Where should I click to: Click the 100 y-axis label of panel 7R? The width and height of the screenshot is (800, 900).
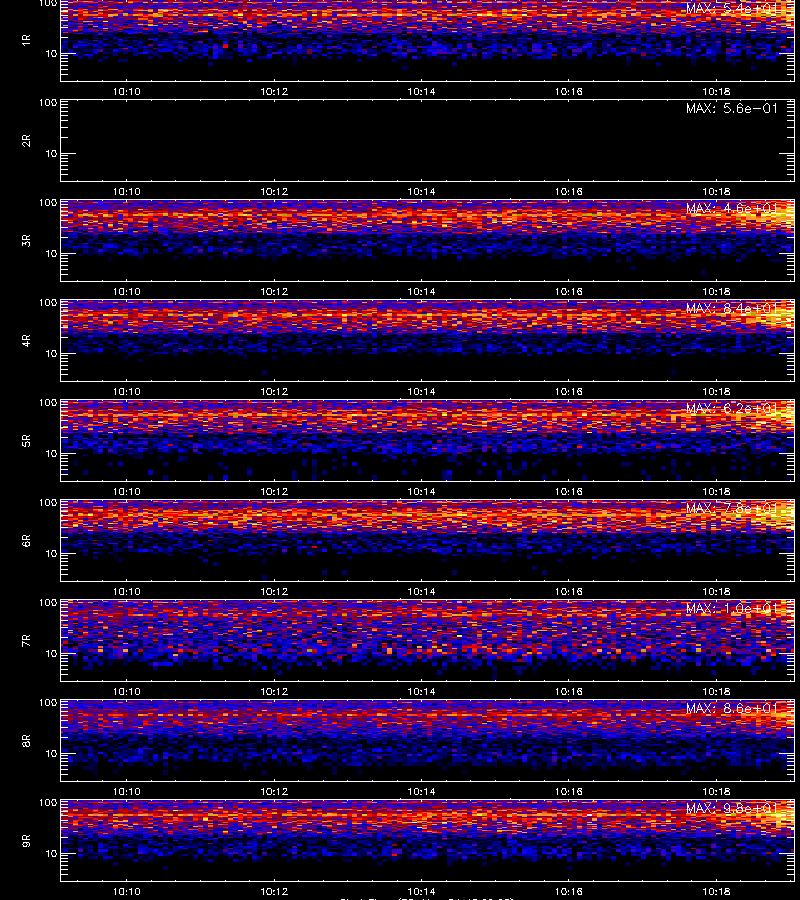[48, 603]
